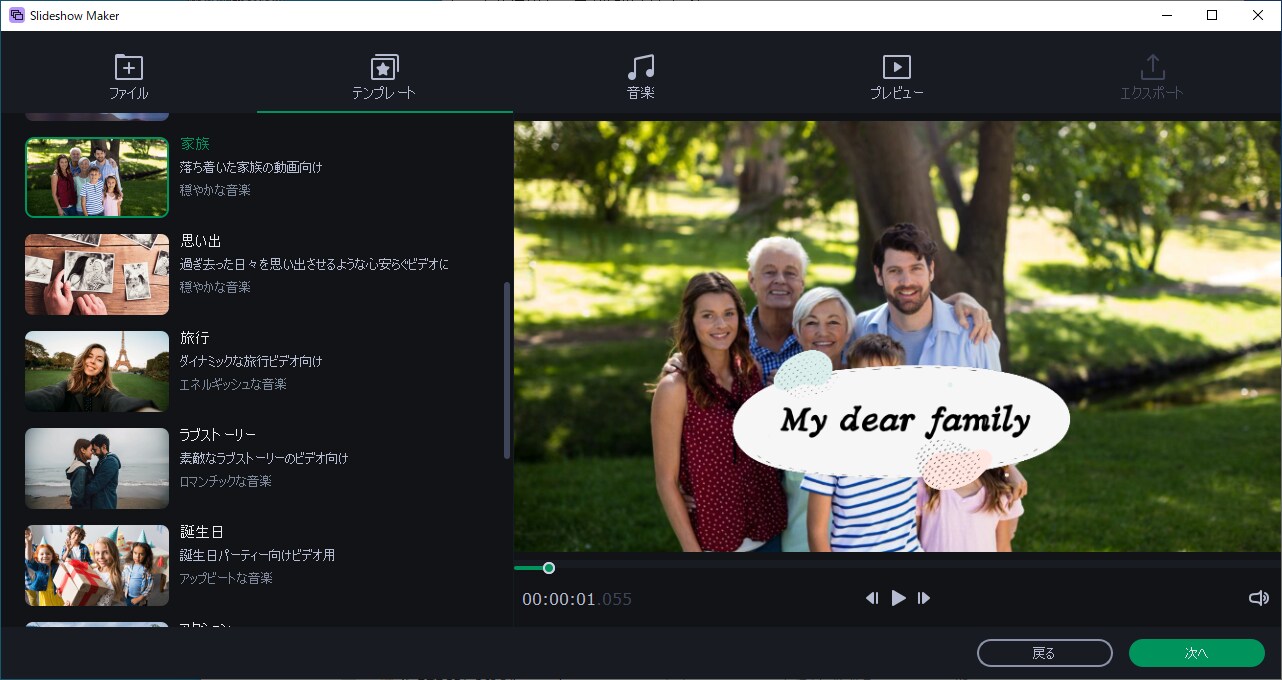This screenshot has height=680, width=1282.
Task: Click the テンプレート tab label
Action: (x=384, y=93)
